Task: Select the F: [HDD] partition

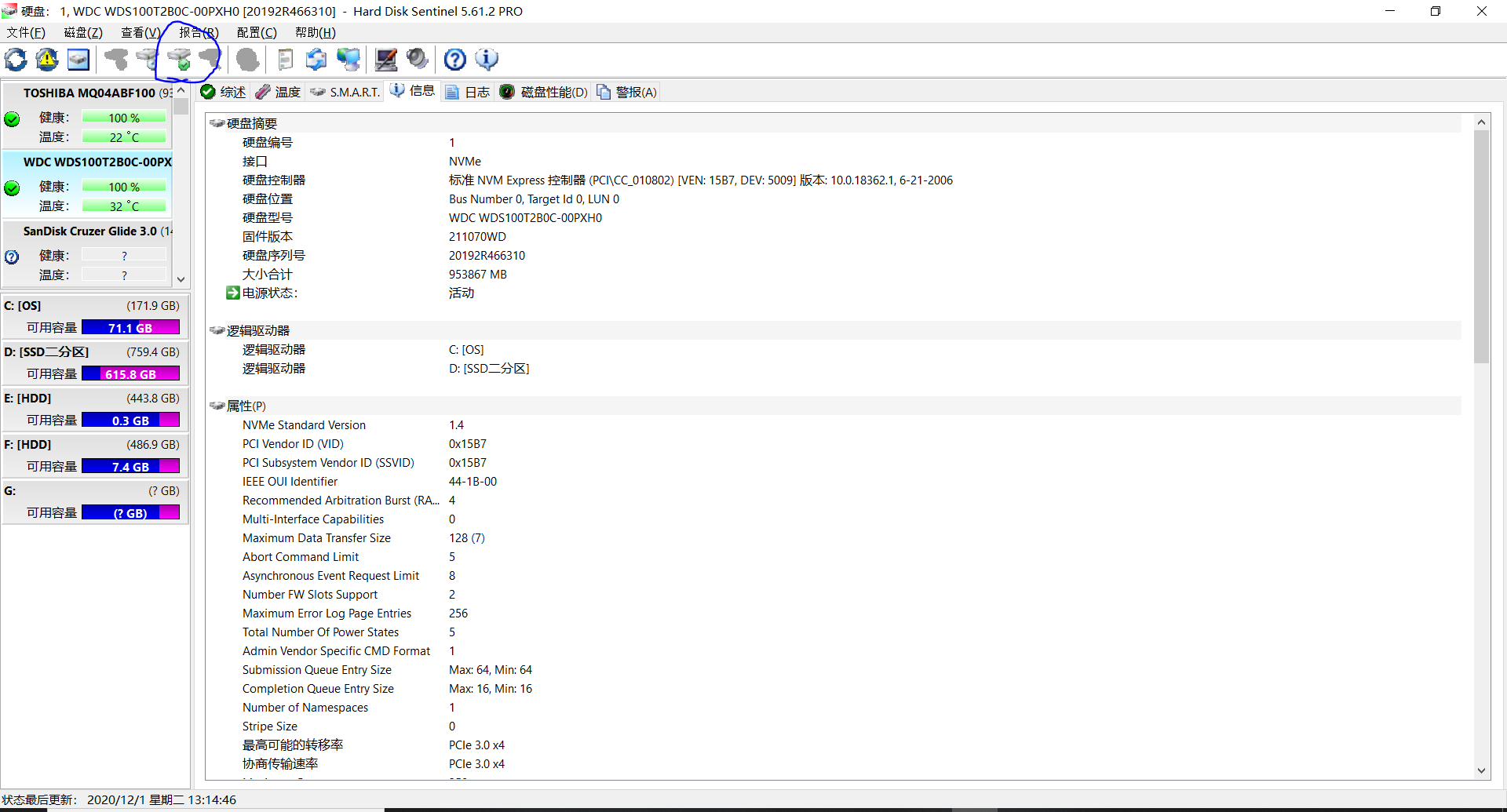Action: [x=94, y=455]
